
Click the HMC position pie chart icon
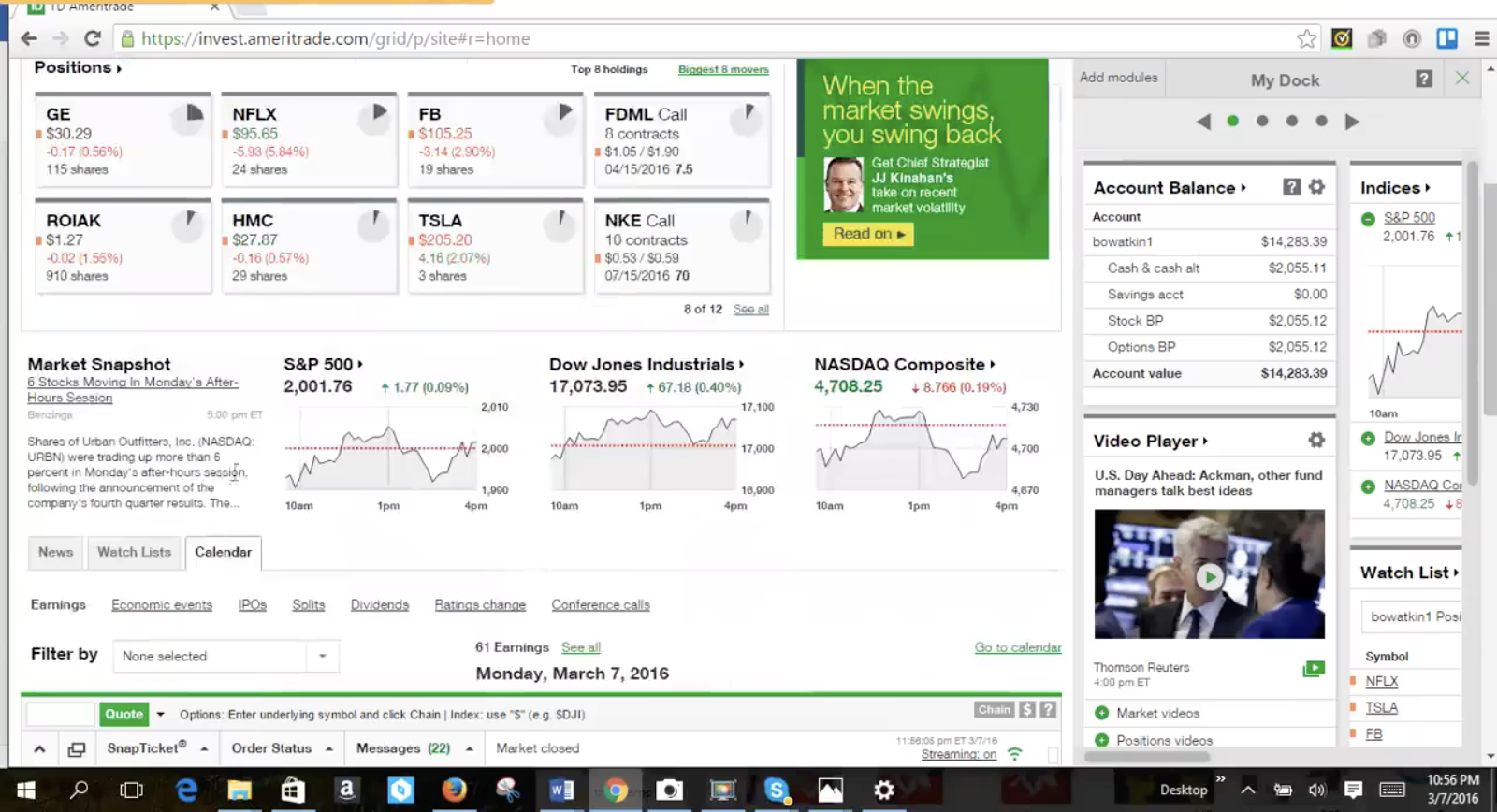(x=374, y=226)
